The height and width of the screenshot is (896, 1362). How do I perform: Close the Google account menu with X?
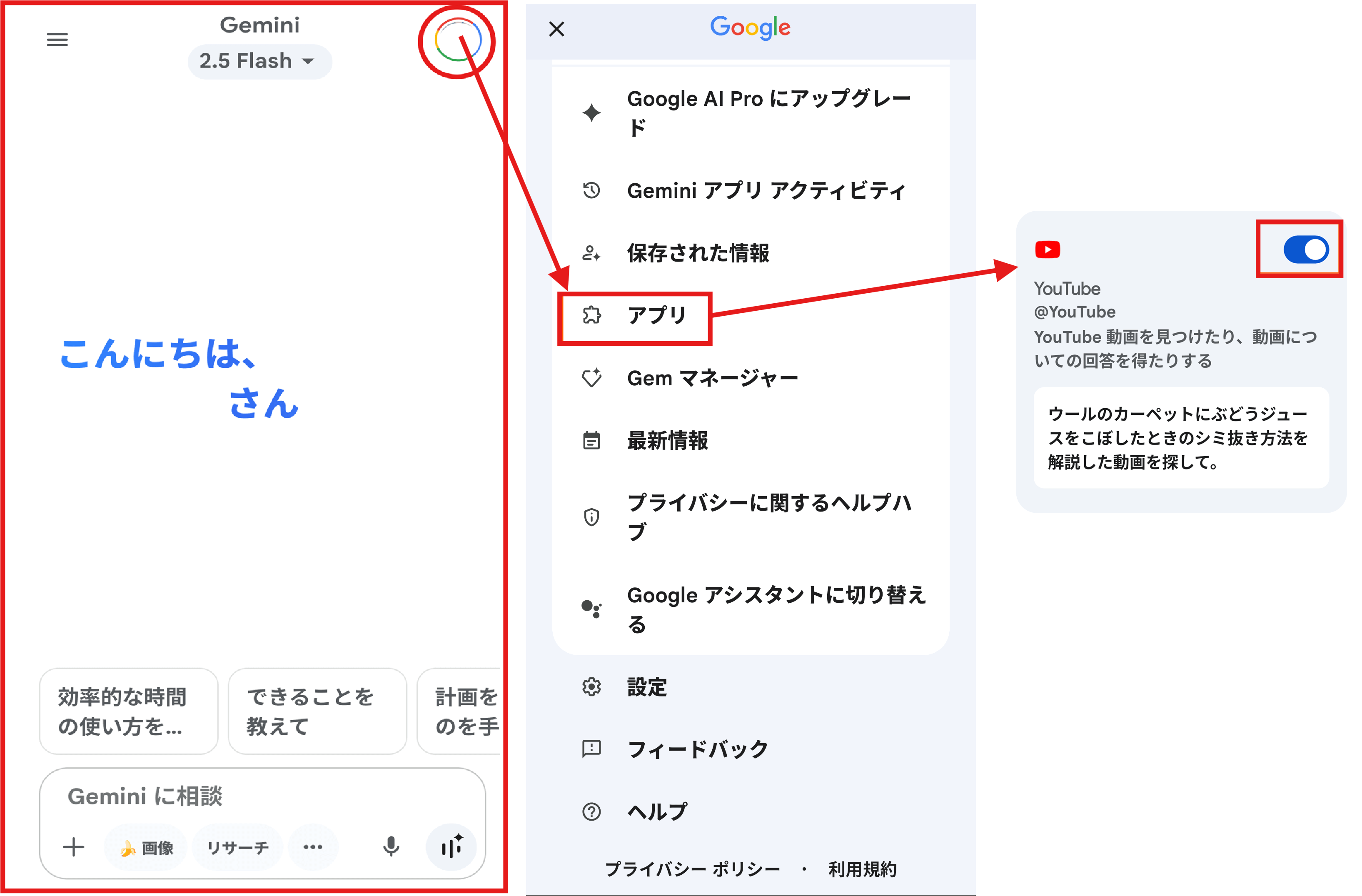tap(556, 29)
